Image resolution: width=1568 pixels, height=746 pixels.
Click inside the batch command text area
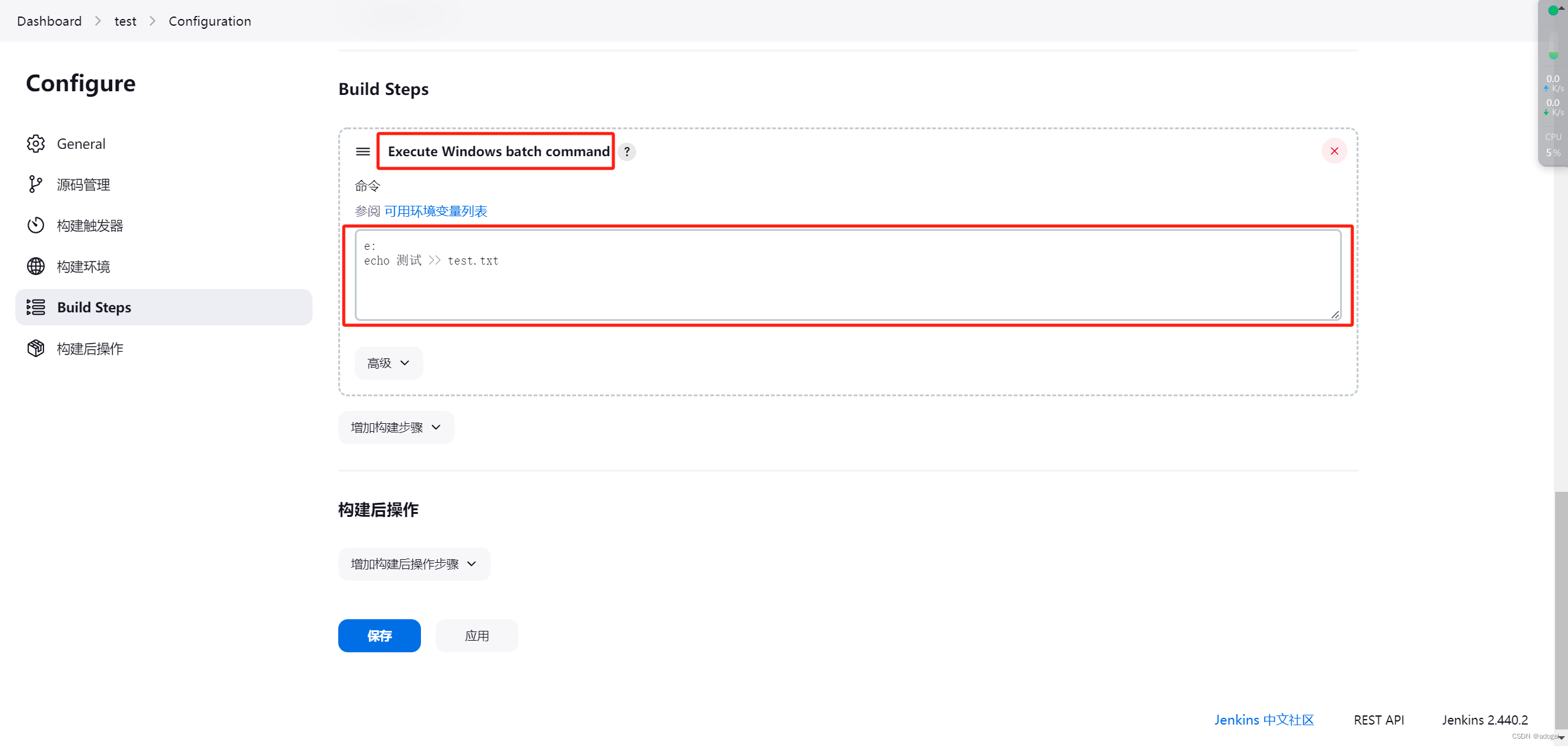point(848,275)
